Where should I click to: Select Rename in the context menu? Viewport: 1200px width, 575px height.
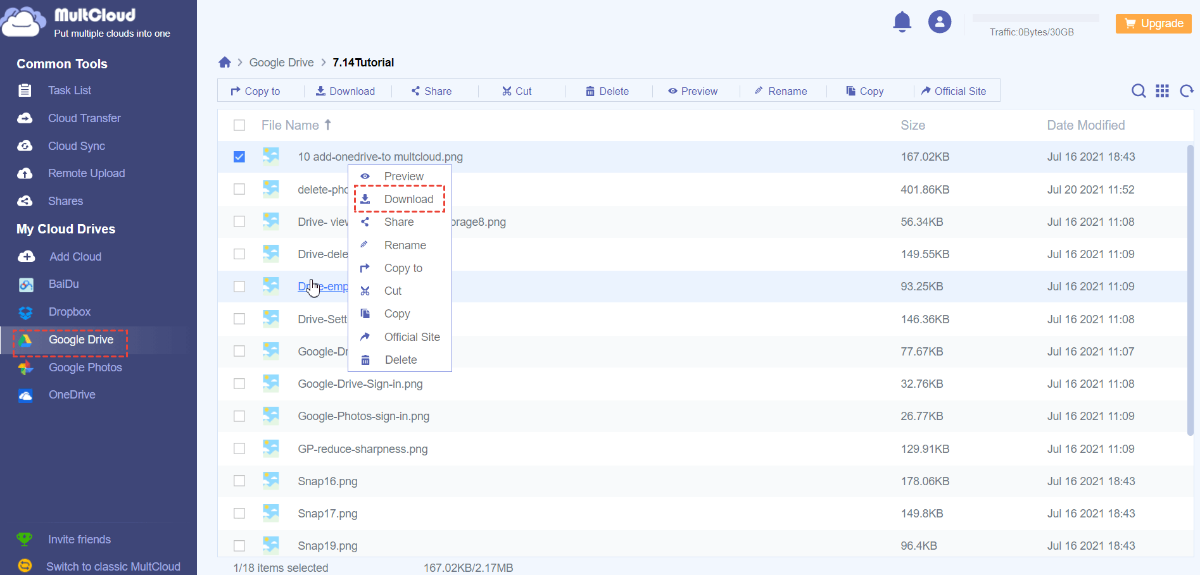tap(404, 245)
